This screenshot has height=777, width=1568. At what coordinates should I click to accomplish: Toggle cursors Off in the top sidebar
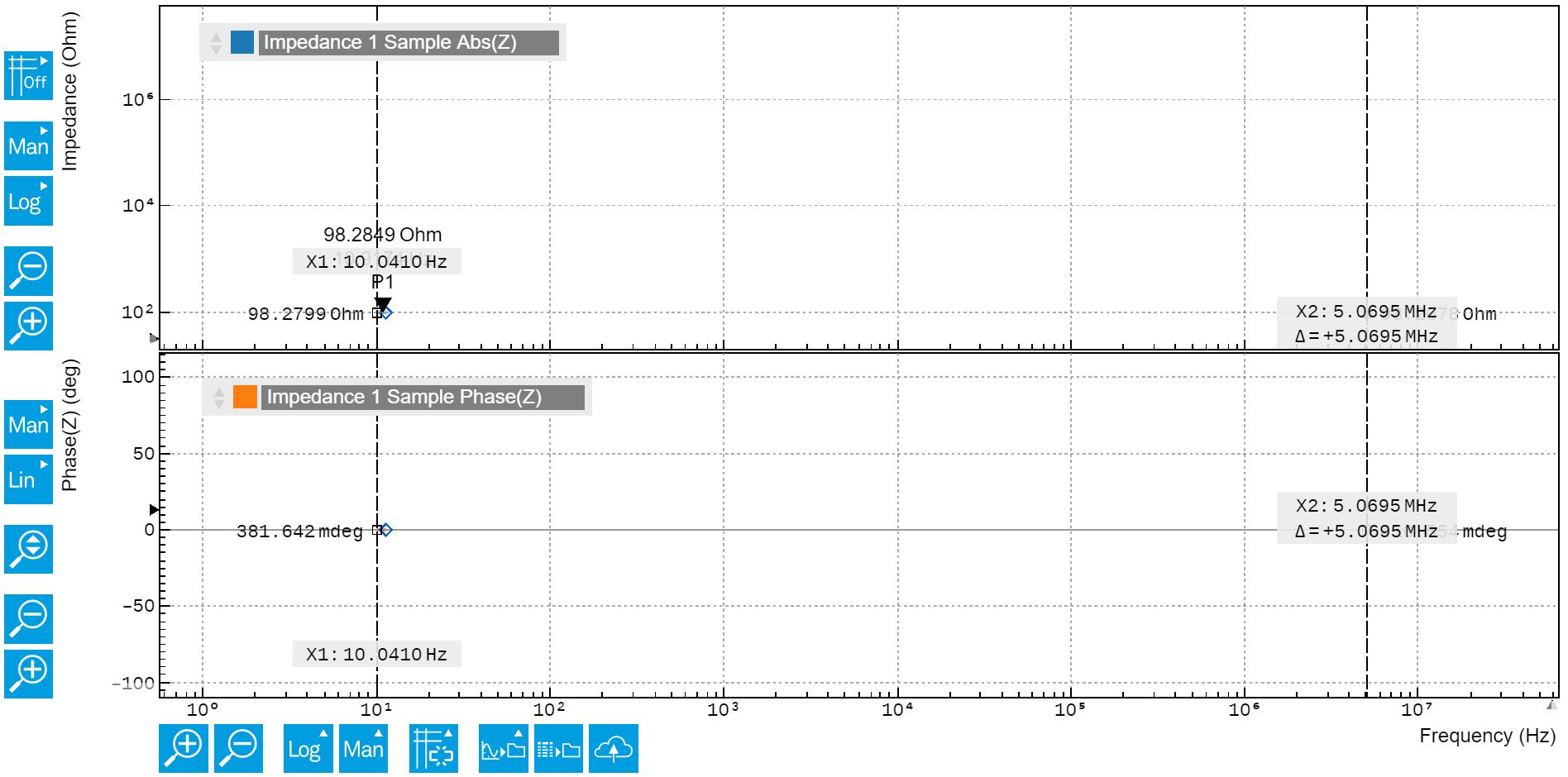[x=28, y=75]
